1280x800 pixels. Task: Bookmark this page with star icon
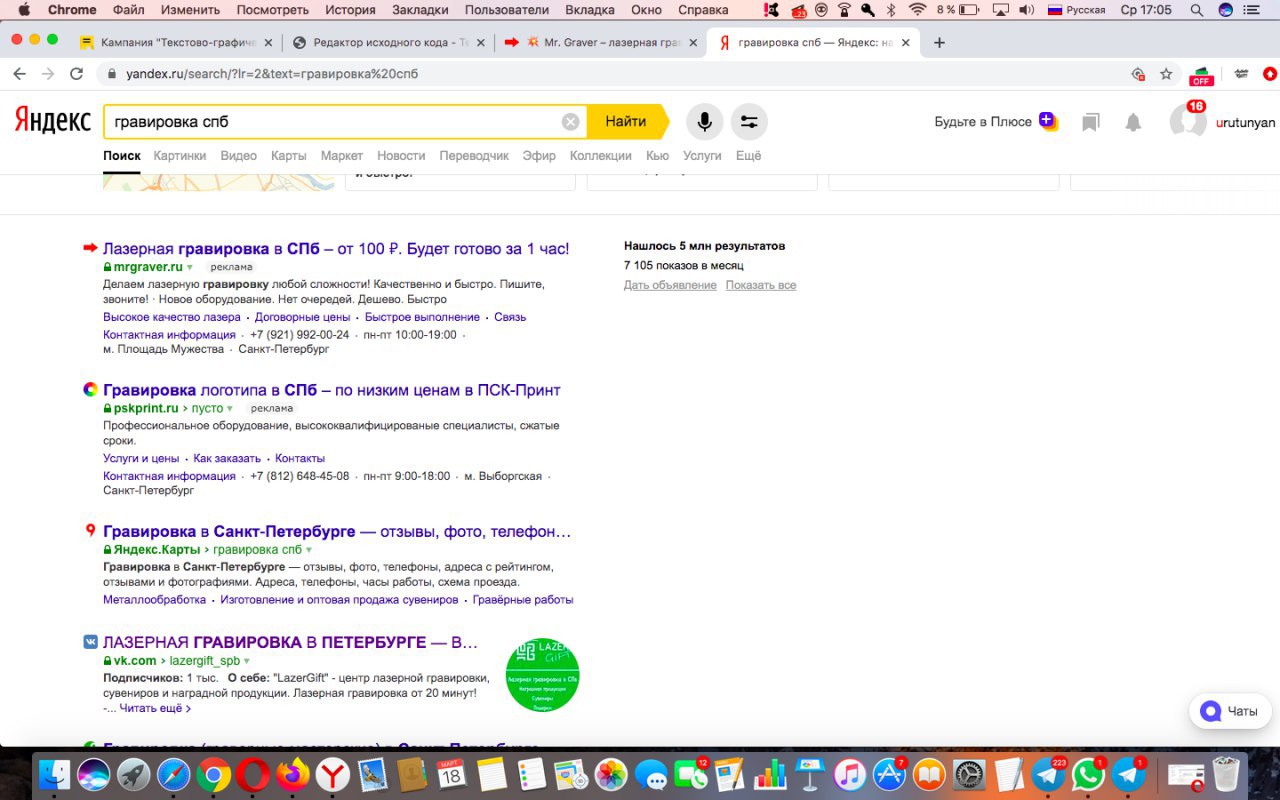(1166, 74)
